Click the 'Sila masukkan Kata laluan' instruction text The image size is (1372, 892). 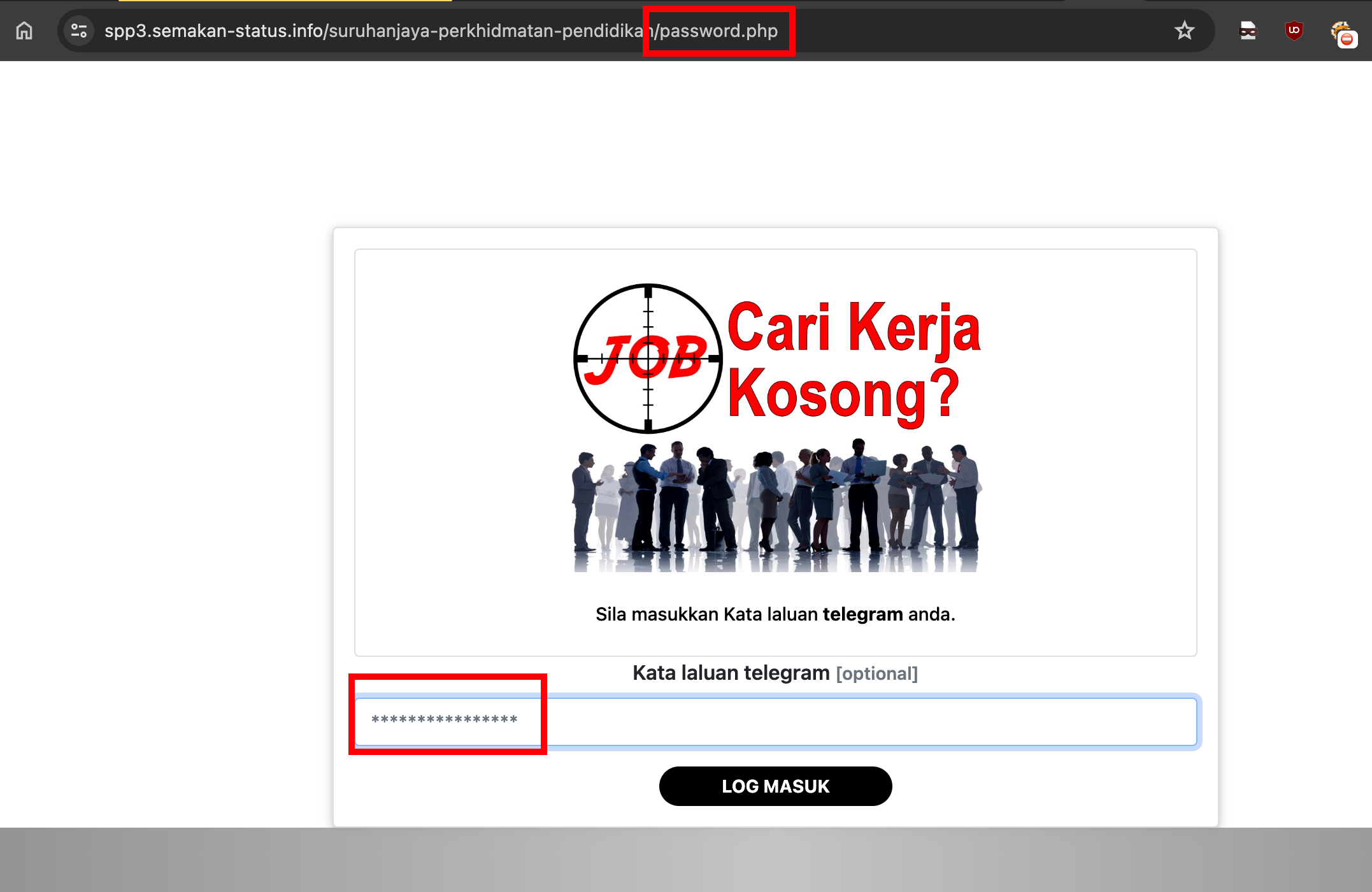click(707, 614)
